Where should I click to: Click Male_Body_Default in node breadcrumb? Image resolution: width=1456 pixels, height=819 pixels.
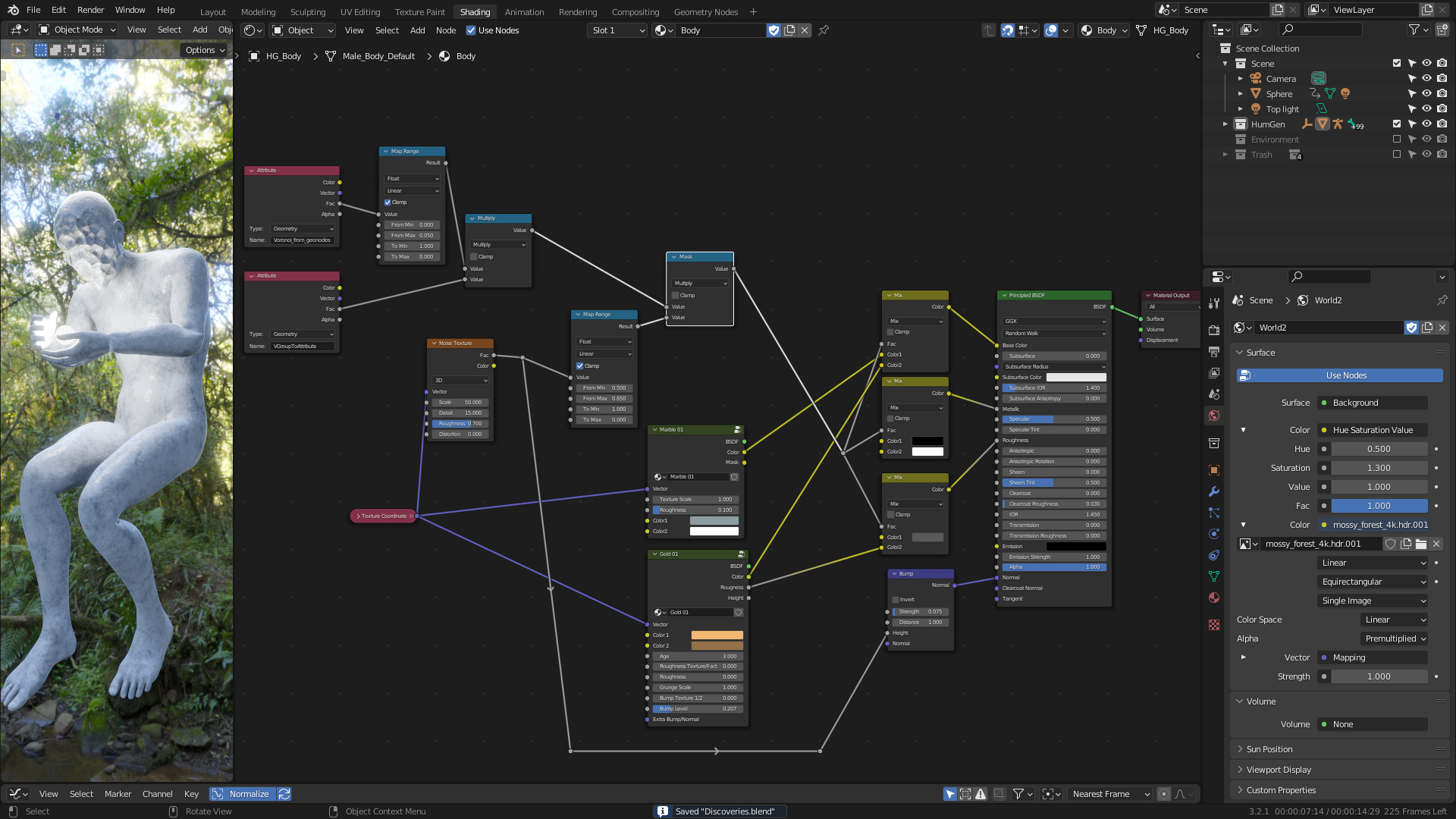click(378, 56)
